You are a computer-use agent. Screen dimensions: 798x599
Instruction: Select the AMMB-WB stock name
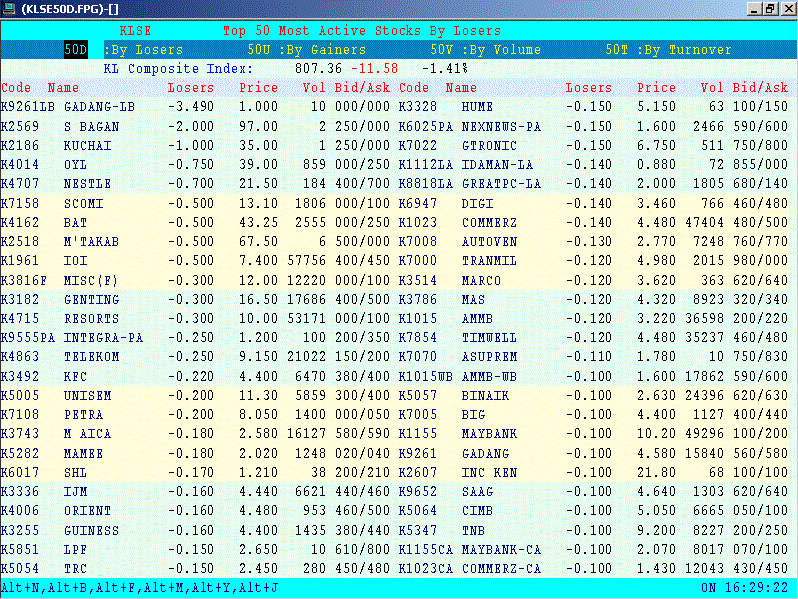[490, 377]
